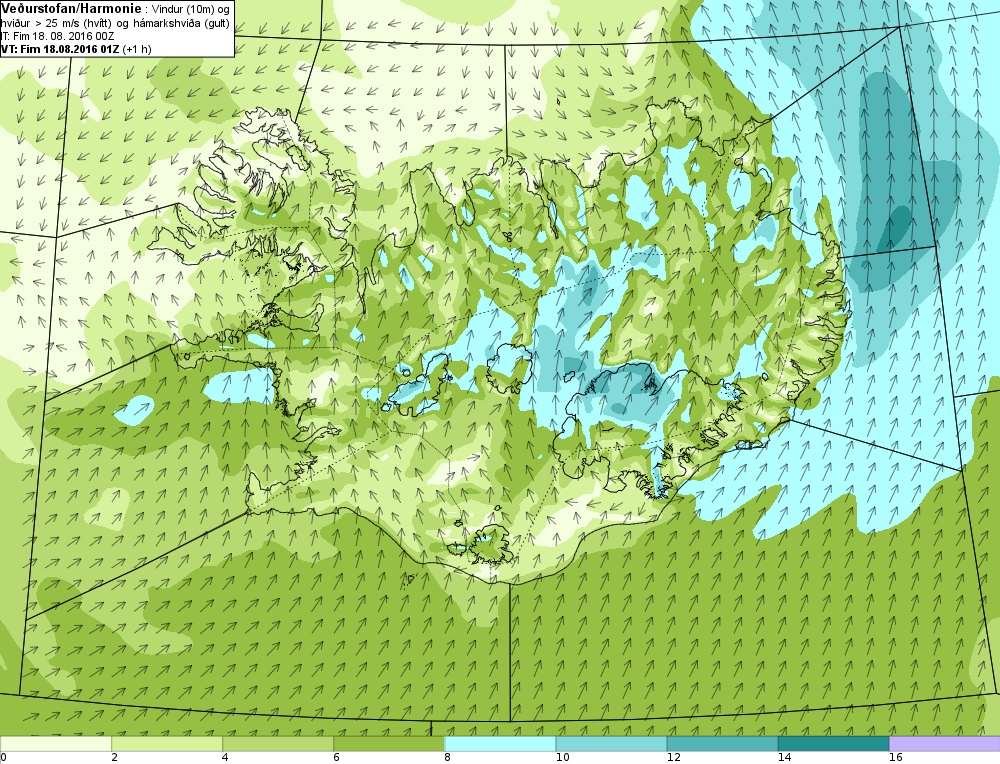Click the valid time "VT: Fim 18.08.2016 01Z"
Screen dimensions: 1000x764
tap(60, 49)
